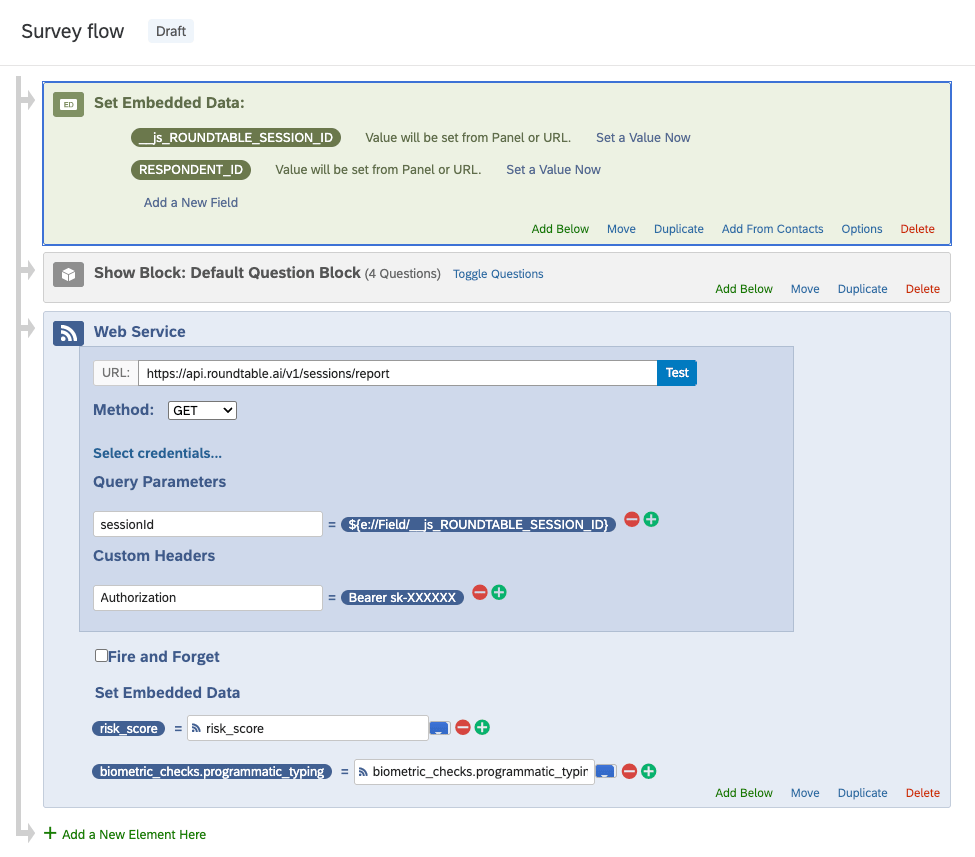Click the plus icon for new element
Viewport: 975px width, 857px height.
[50, 833]
